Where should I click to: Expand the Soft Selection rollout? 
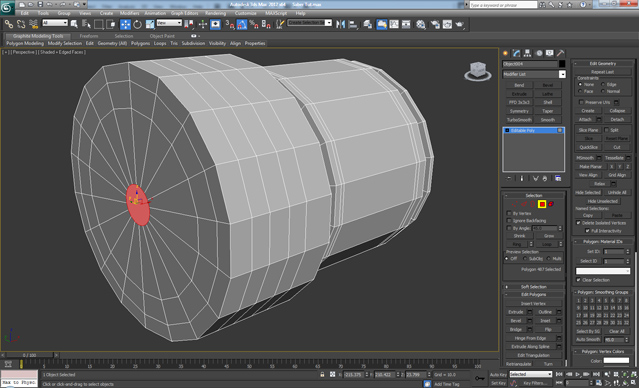533,287
